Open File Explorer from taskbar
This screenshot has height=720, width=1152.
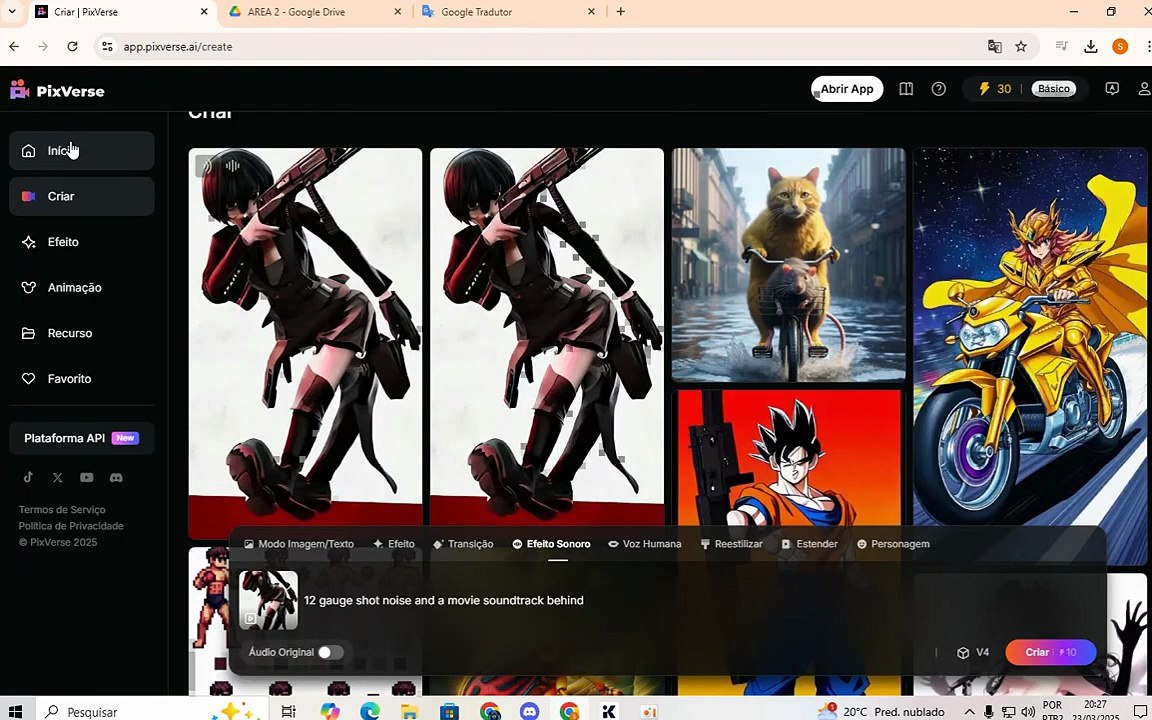[x=409, y=711]
